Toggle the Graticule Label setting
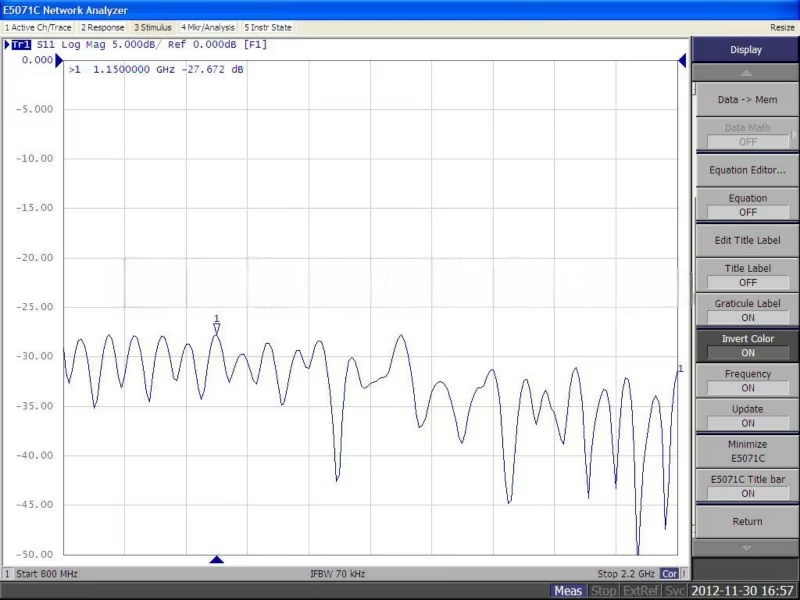This screenshot has width=800, height=600. click(747, 310)
